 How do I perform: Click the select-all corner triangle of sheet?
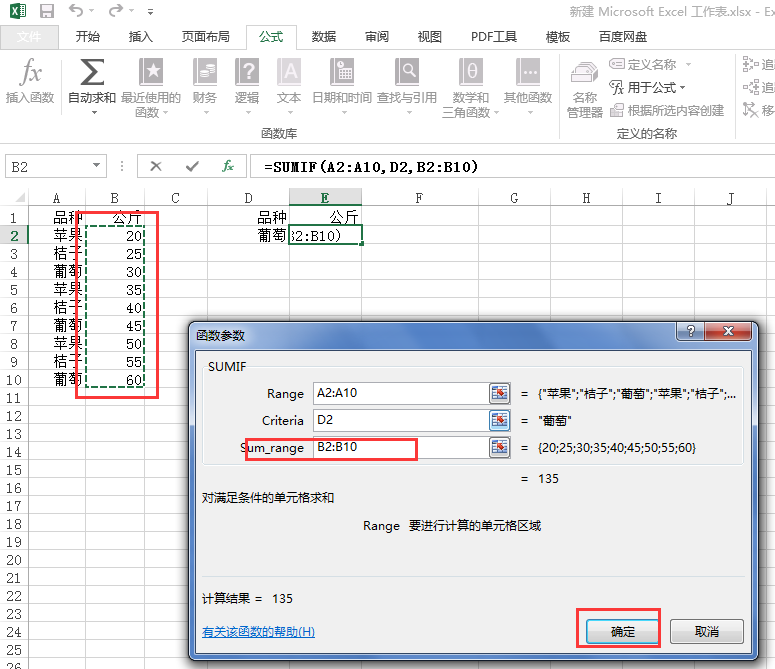click(x=20, y=198)
